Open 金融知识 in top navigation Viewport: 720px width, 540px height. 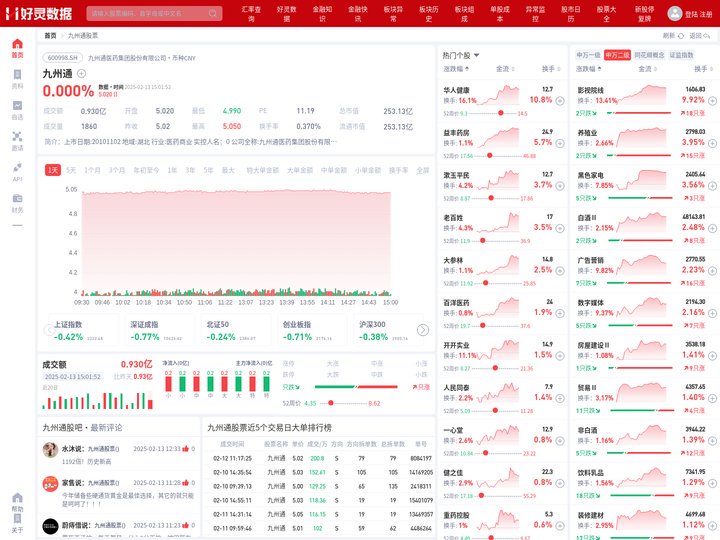(322, 14)
